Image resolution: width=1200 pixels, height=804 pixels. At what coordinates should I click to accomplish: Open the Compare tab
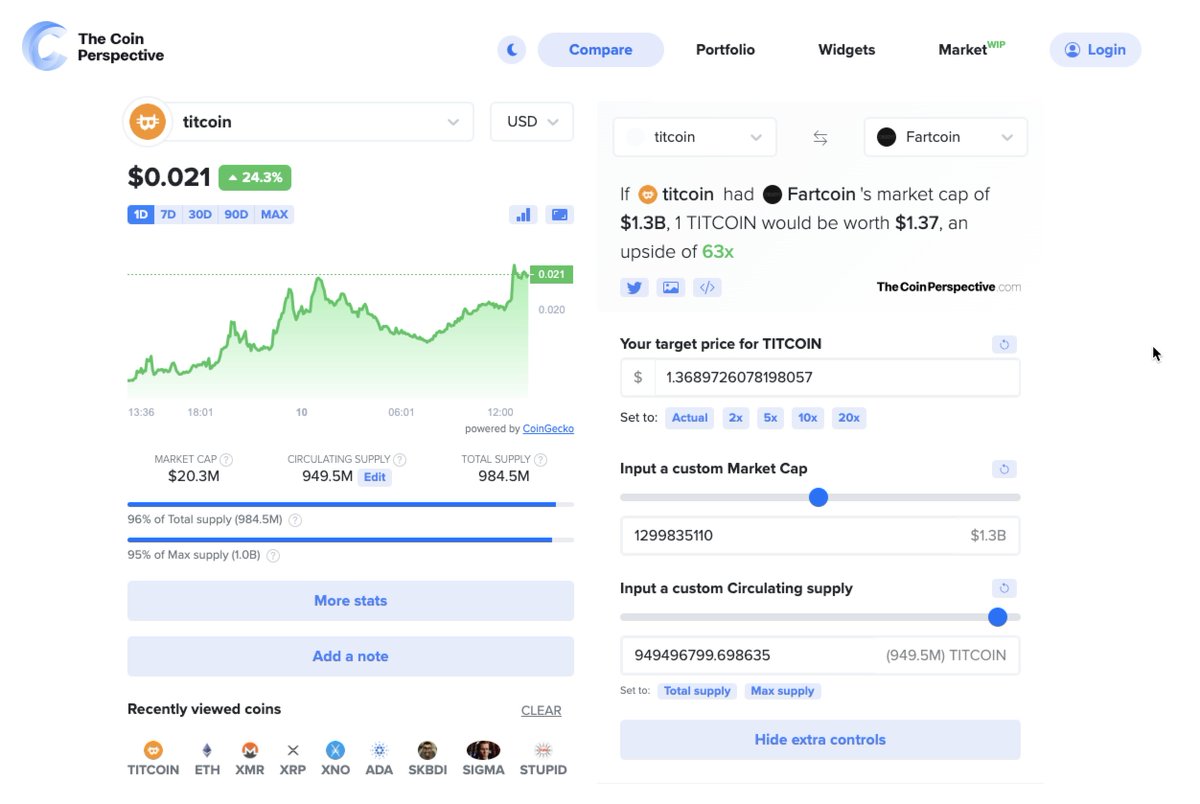(600, 50)
